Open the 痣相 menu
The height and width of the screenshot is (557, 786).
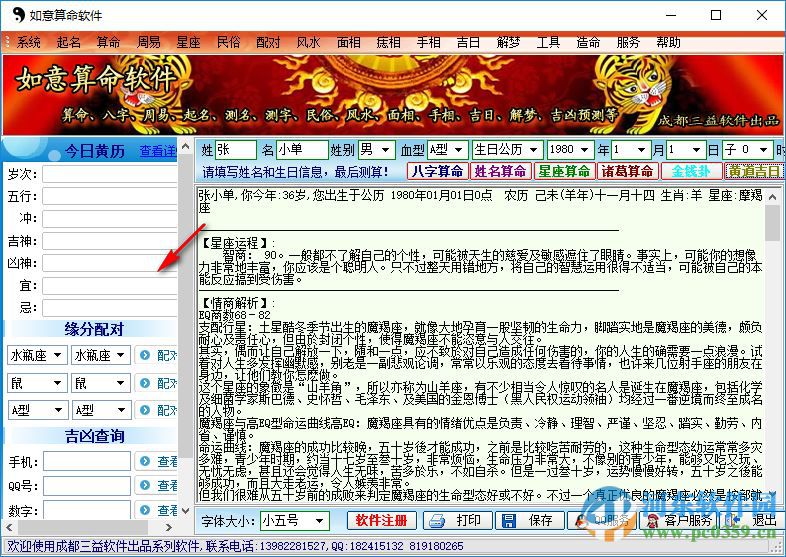click(x=388, y=43)
